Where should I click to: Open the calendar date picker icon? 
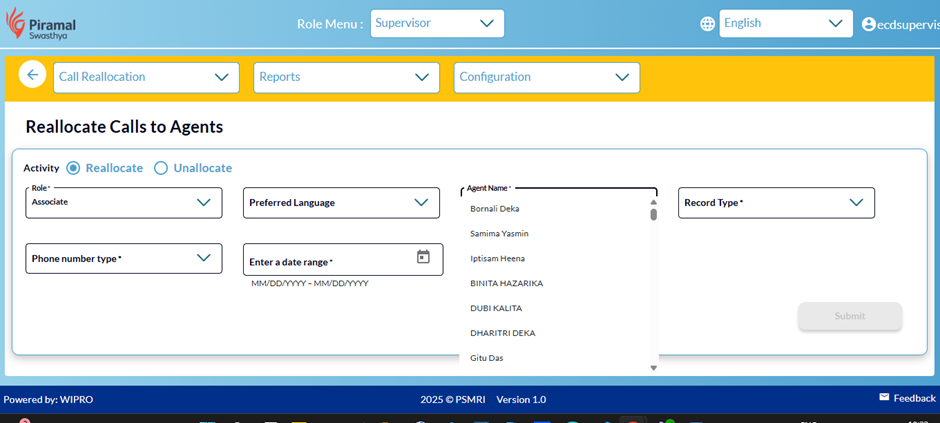point(423,257)
